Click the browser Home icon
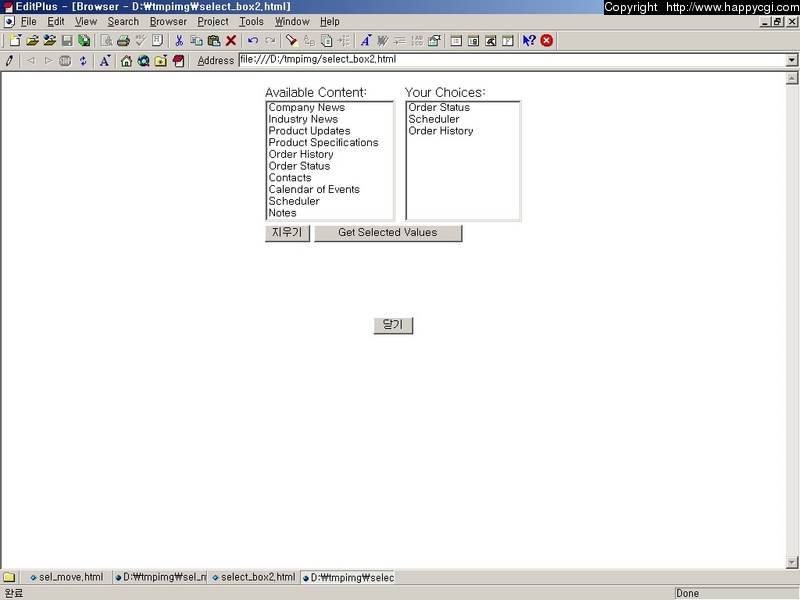 (126, 61)
